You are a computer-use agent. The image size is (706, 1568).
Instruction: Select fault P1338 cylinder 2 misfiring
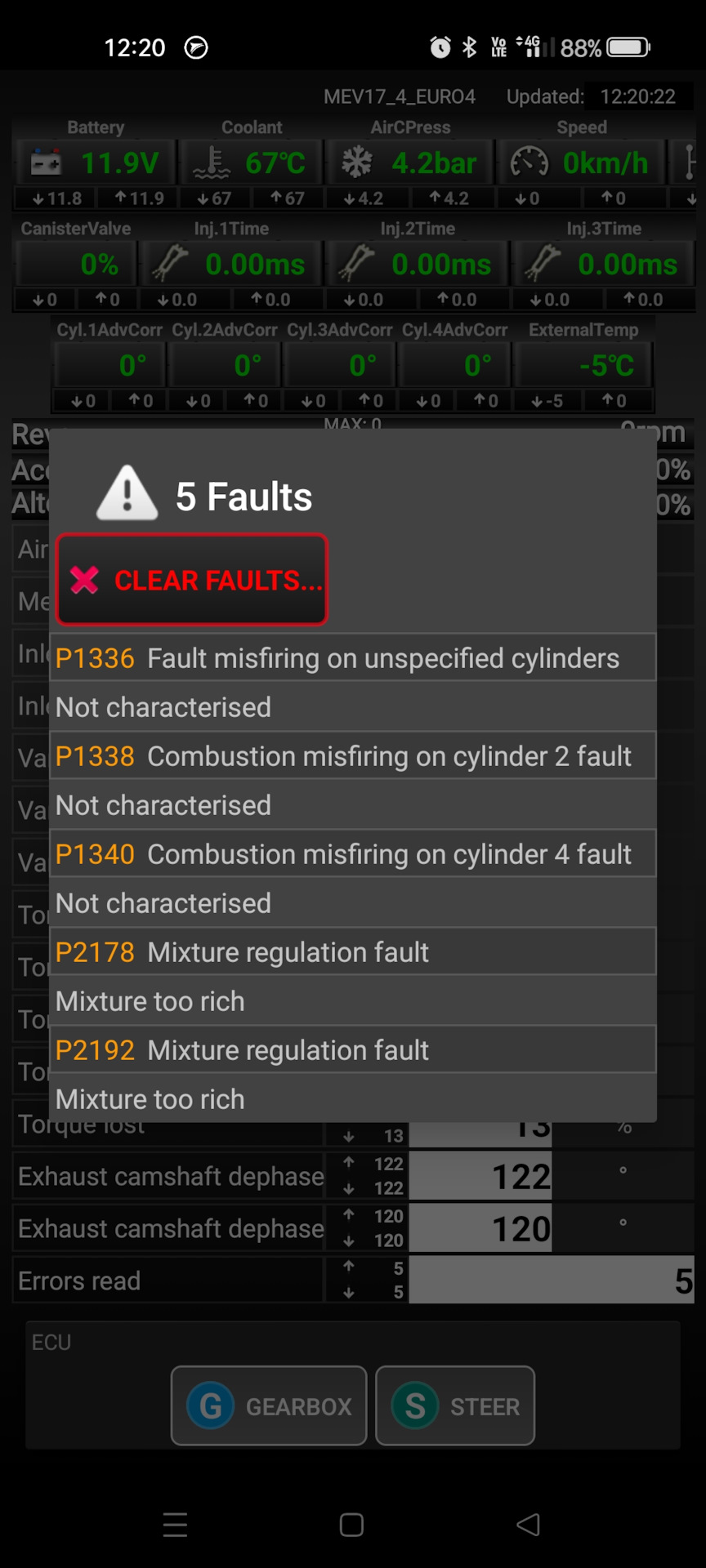tap(353, 755)
